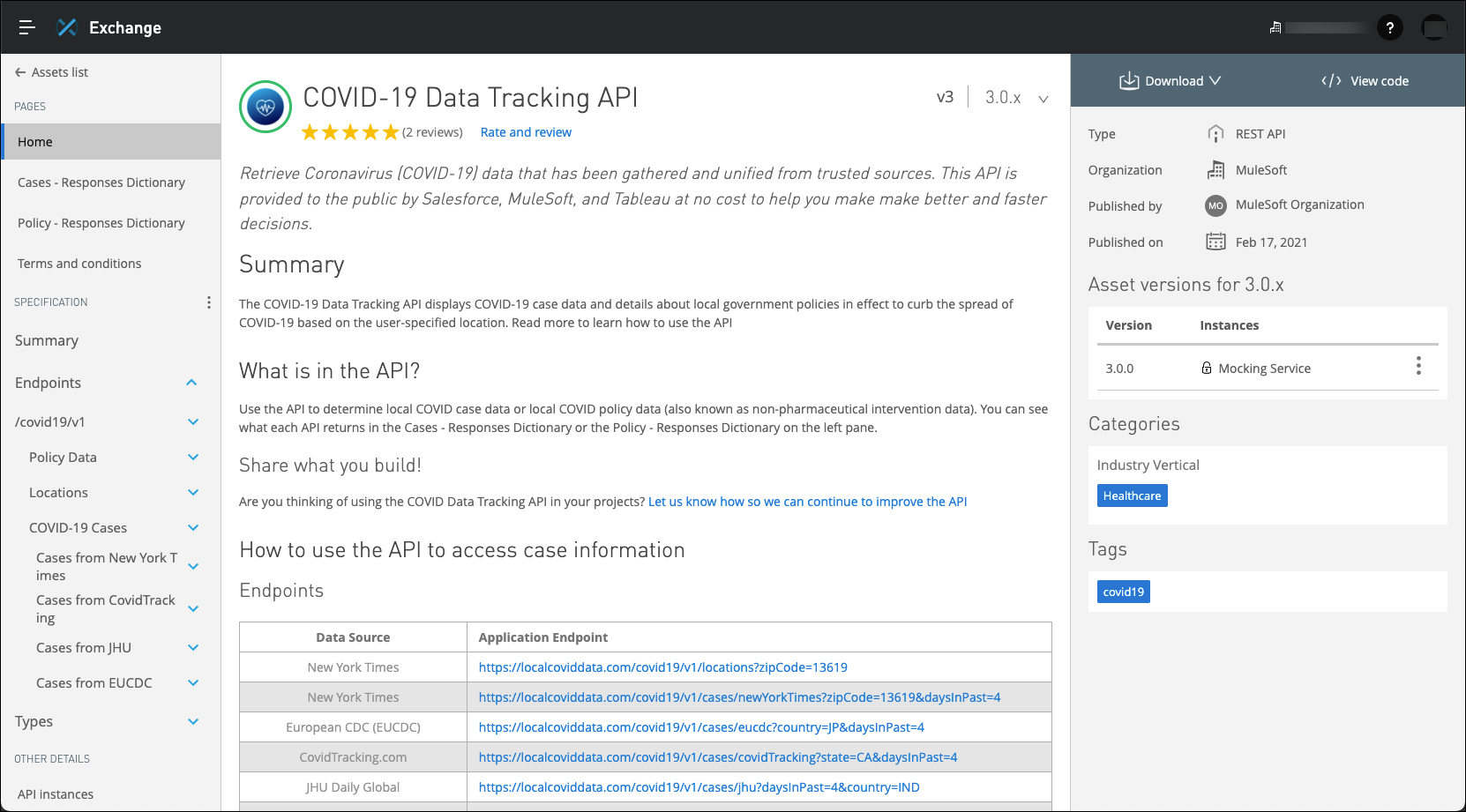Click the covid19 tag

click(1123, 592)
